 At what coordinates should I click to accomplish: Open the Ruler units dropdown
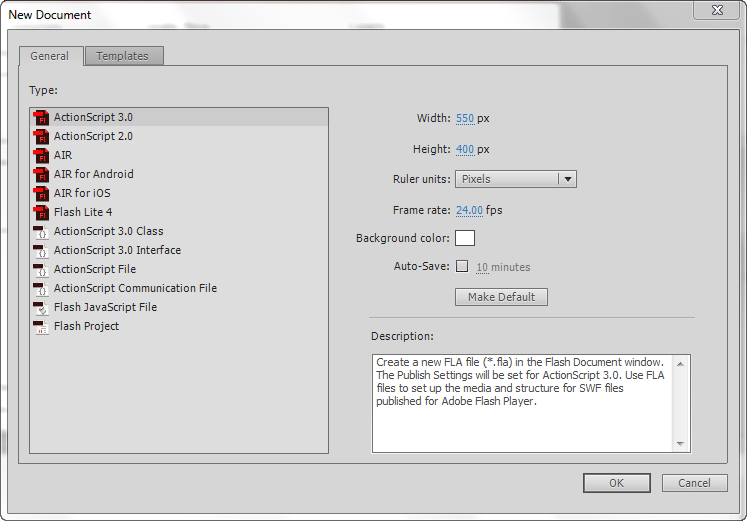pos(515,179)
